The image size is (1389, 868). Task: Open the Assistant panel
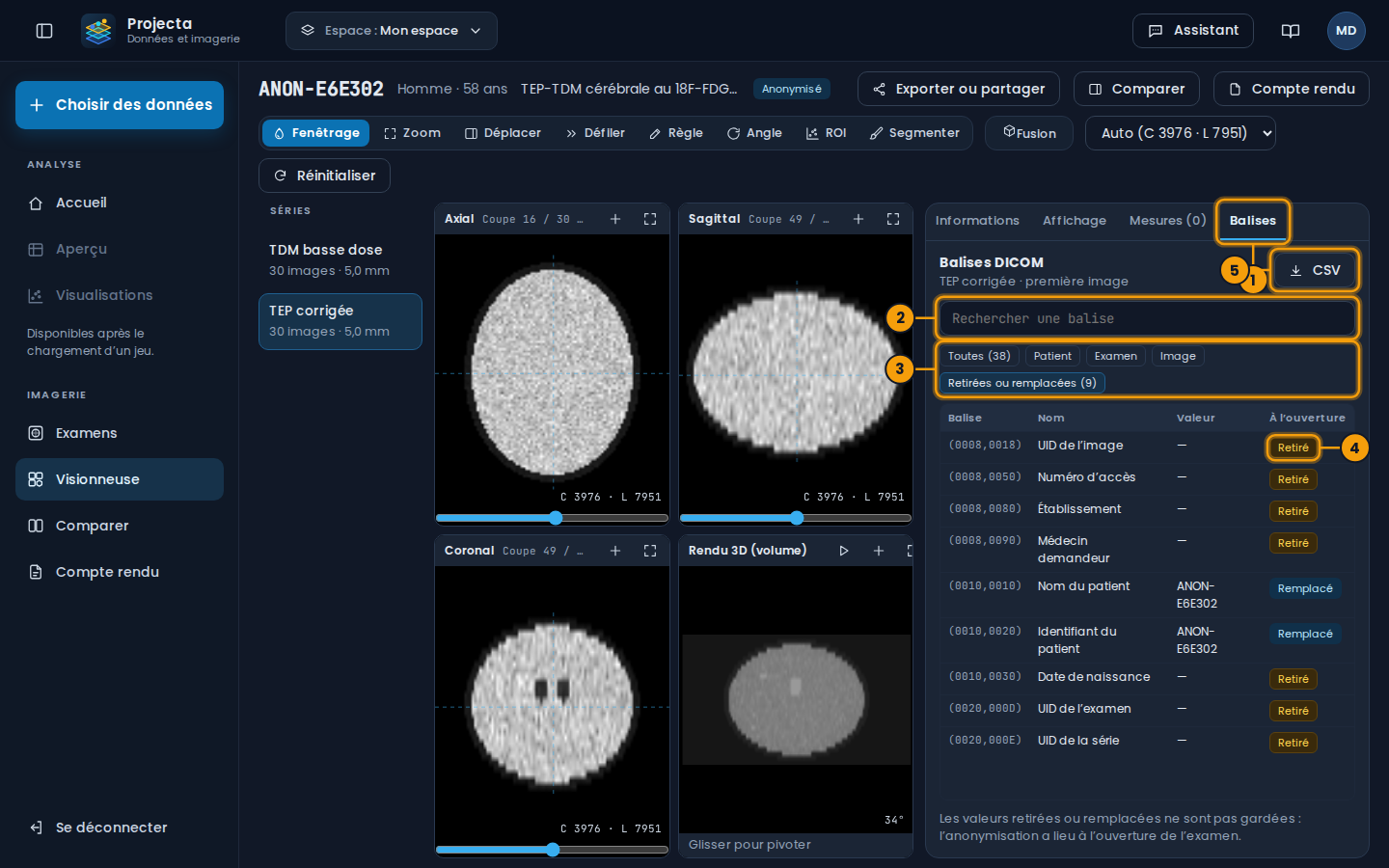[x=1193, y=31]
